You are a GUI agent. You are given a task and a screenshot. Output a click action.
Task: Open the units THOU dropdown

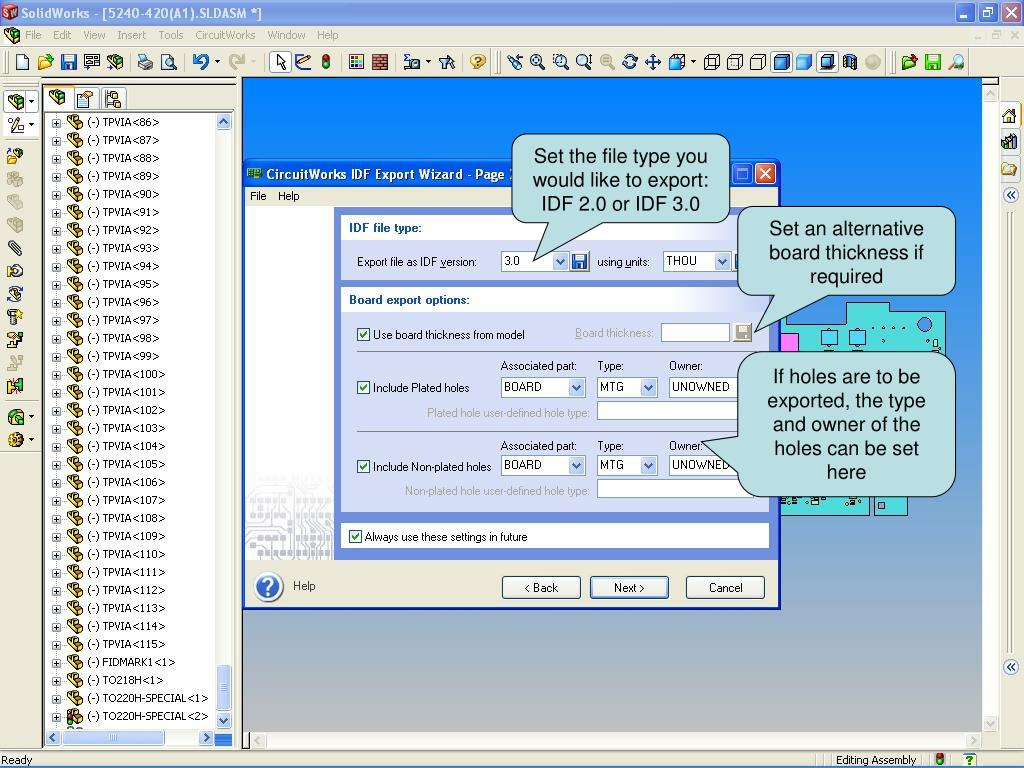722,262
